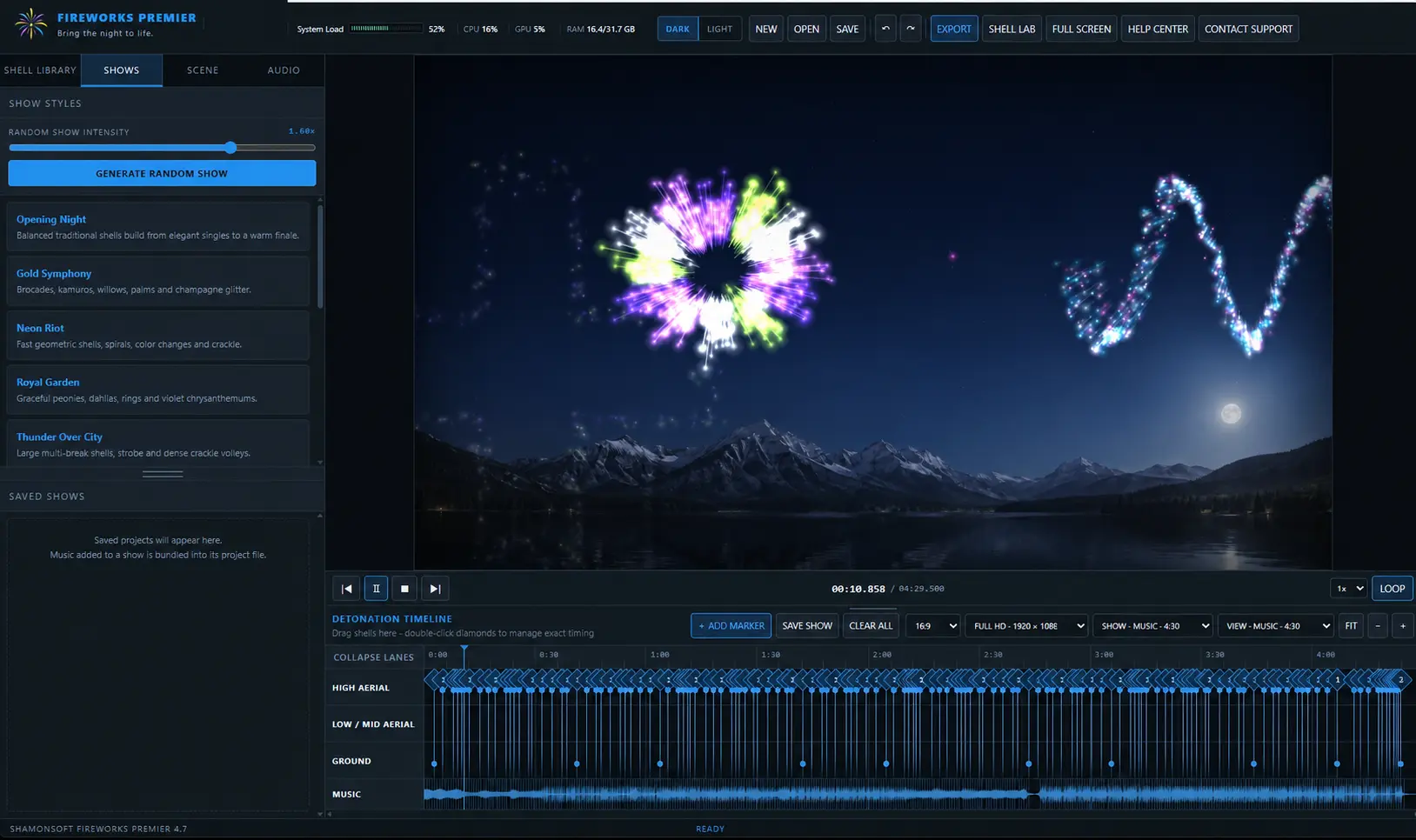Open Full HD resolution dropdown
Viewport: 1416px width, 840px height.
point(1026,626)
